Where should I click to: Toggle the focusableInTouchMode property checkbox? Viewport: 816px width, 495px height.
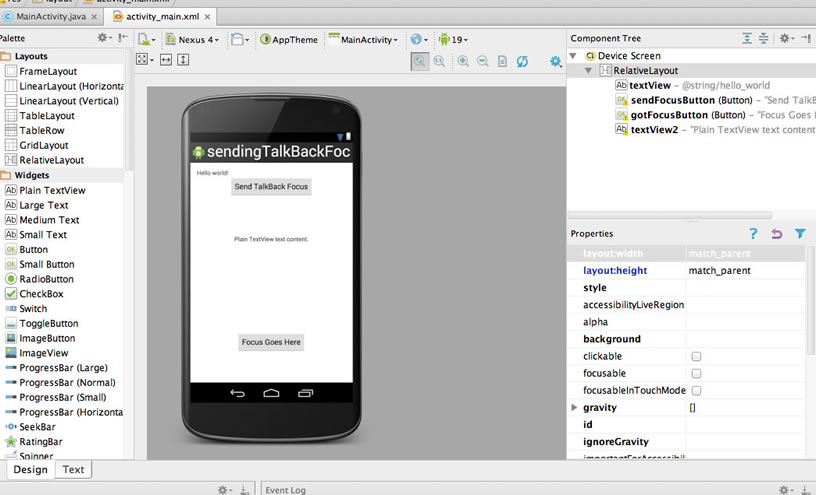[696, 390]
